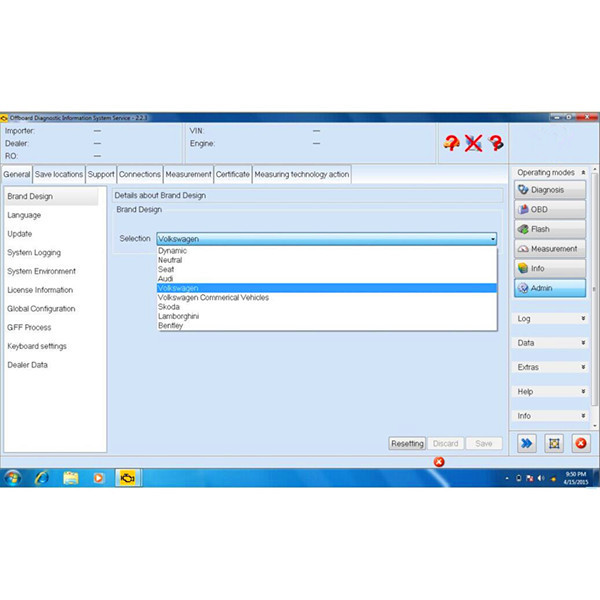This screenshot has height=600, width=600.
Task: Expand the Extras section
Action: coord(550,367)
